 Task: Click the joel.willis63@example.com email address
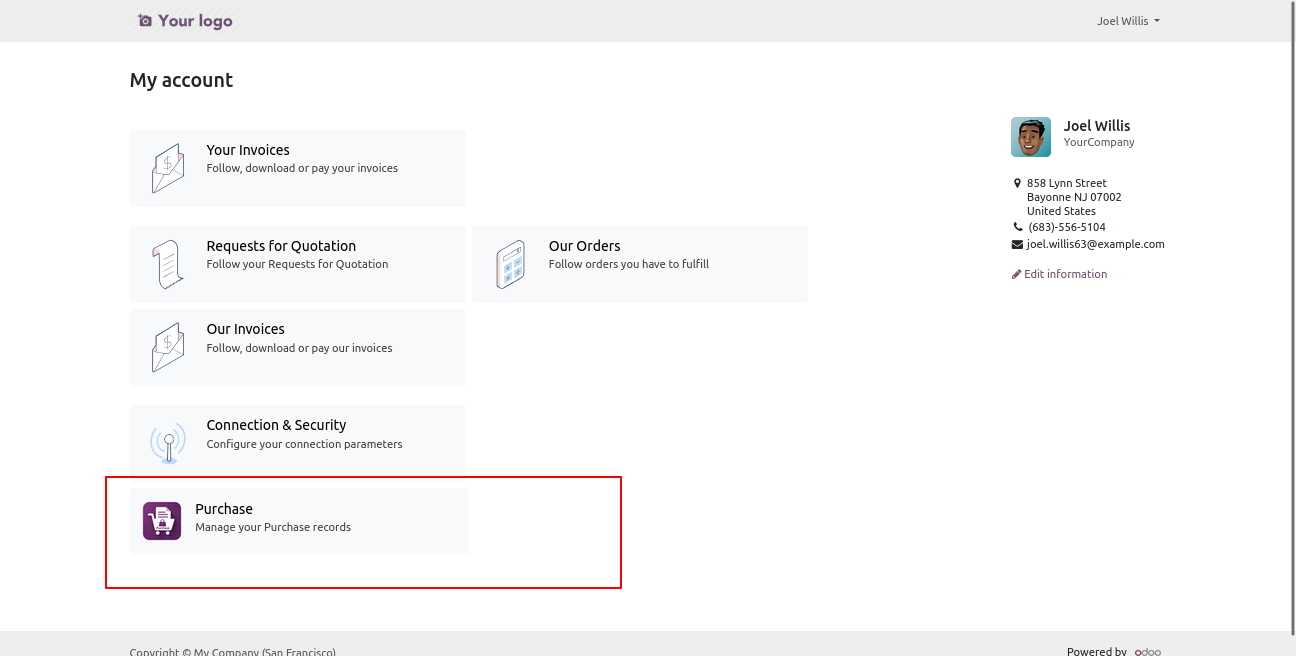click(1095, 244)
